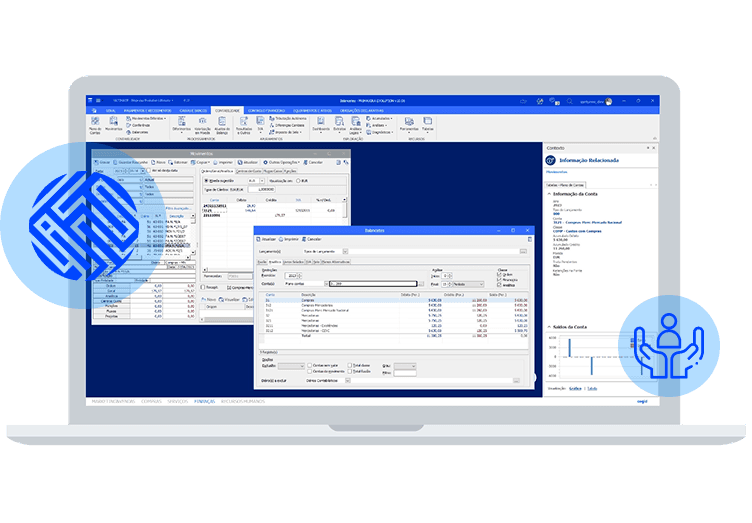Open the Movimentos ribbon icon
752x523 pixels.
pyautogui.click(x=114, y=122)
